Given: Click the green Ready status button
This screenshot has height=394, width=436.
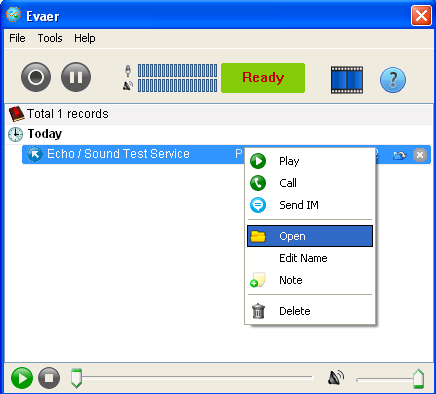Looking at the screenshot, I should [x=263, y=78].
